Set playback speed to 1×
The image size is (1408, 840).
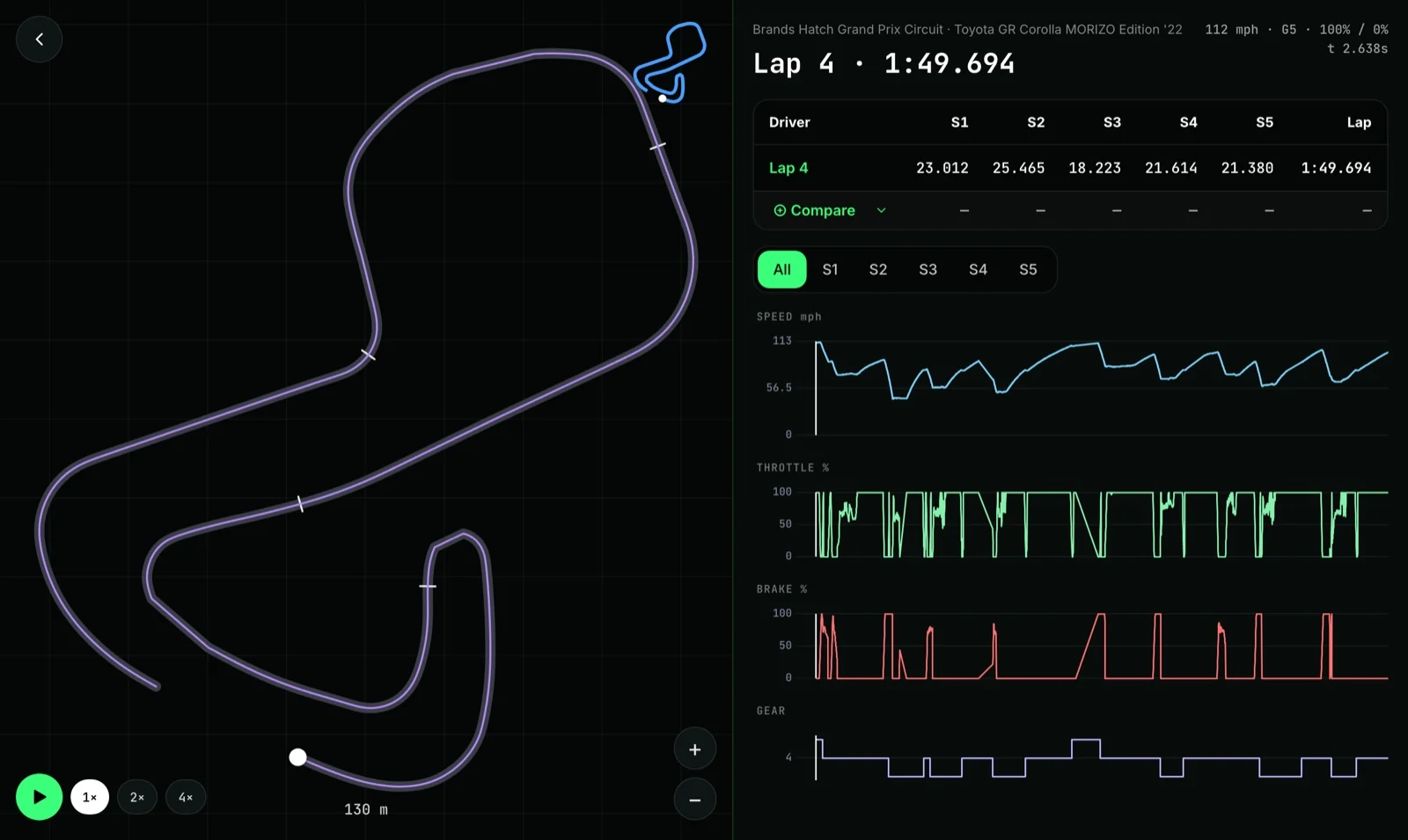[x=90, y=797]
